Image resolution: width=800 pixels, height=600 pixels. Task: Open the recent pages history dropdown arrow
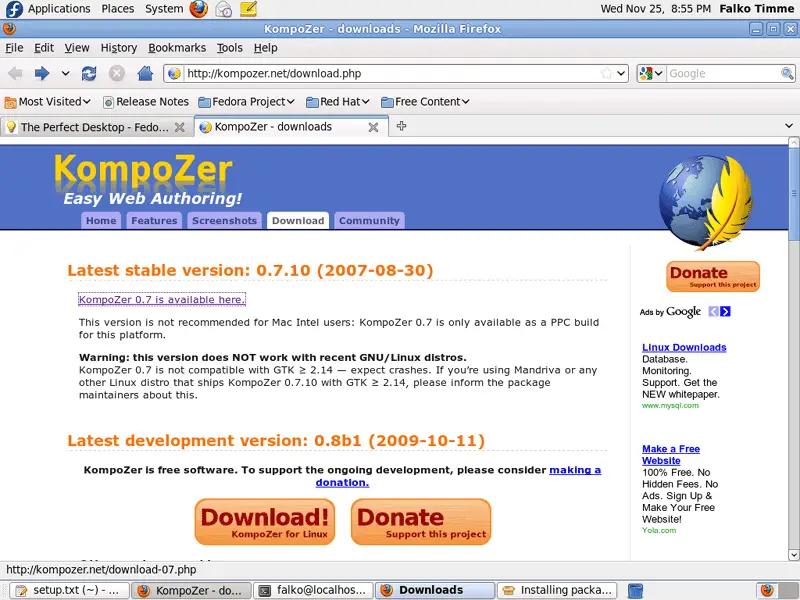(x=65, y=73)
